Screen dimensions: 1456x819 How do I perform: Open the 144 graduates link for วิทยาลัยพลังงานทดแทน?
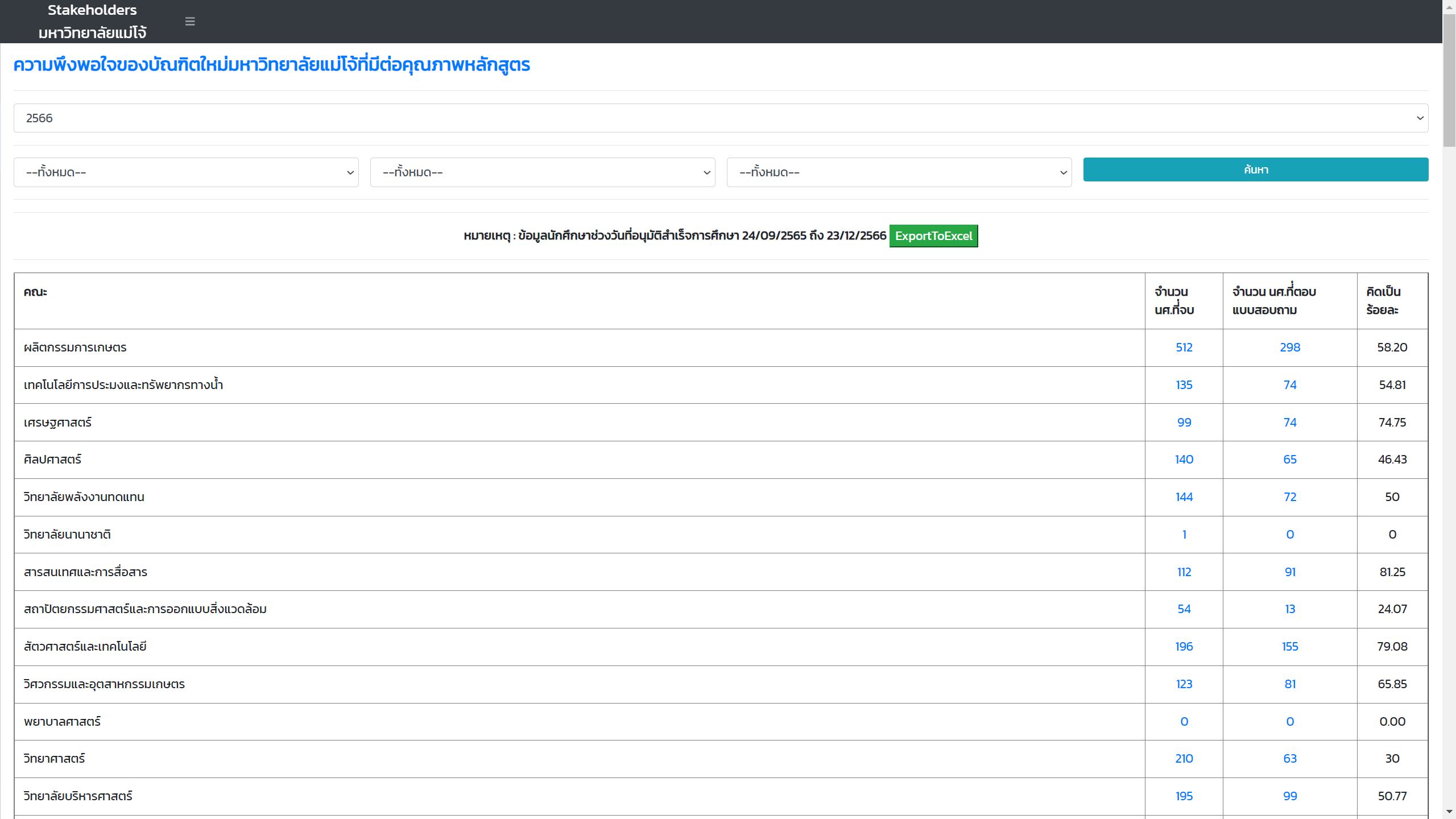coord(1184,497)
